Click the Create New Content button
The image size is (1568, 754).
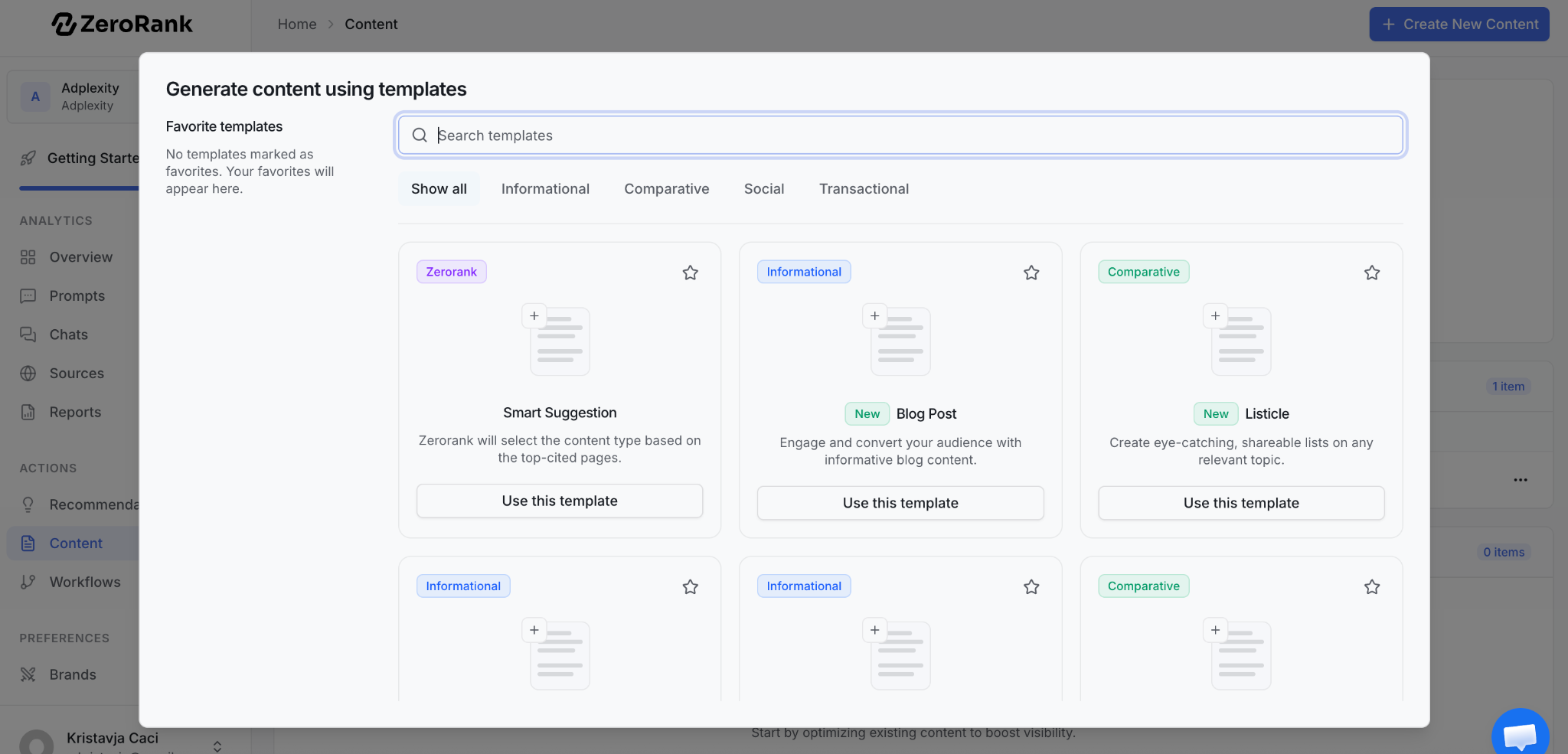pyautogui.click(x=1459, y=24)
